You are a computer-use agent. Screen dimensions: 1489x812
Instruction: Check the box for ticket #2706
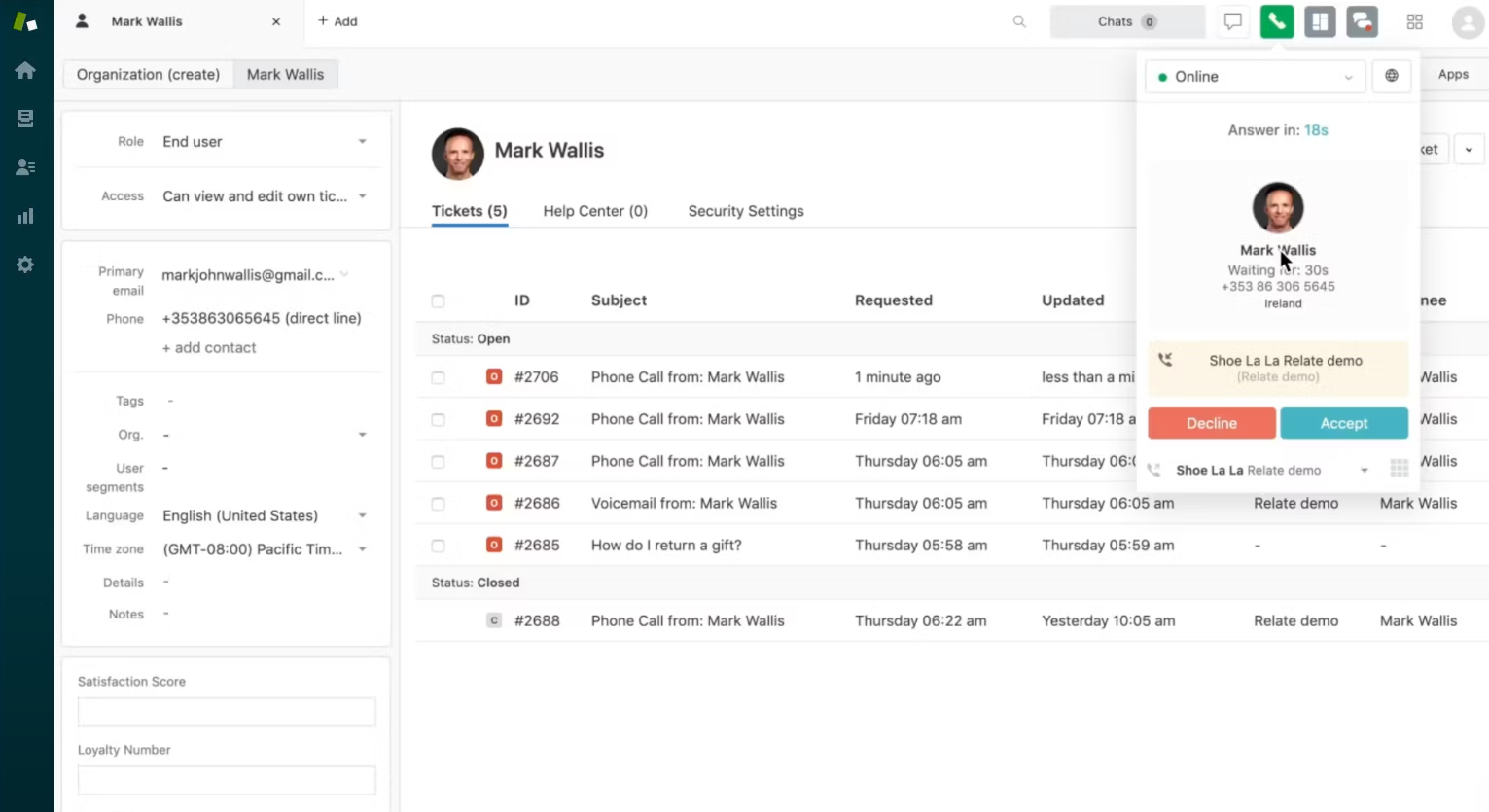(x=438, y=377)
